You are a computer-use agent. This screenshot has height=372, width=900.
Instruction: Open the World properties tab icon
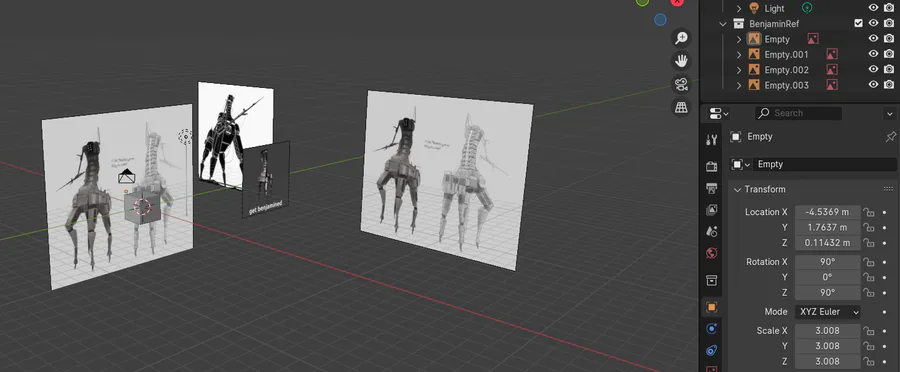tap(712, 253)
